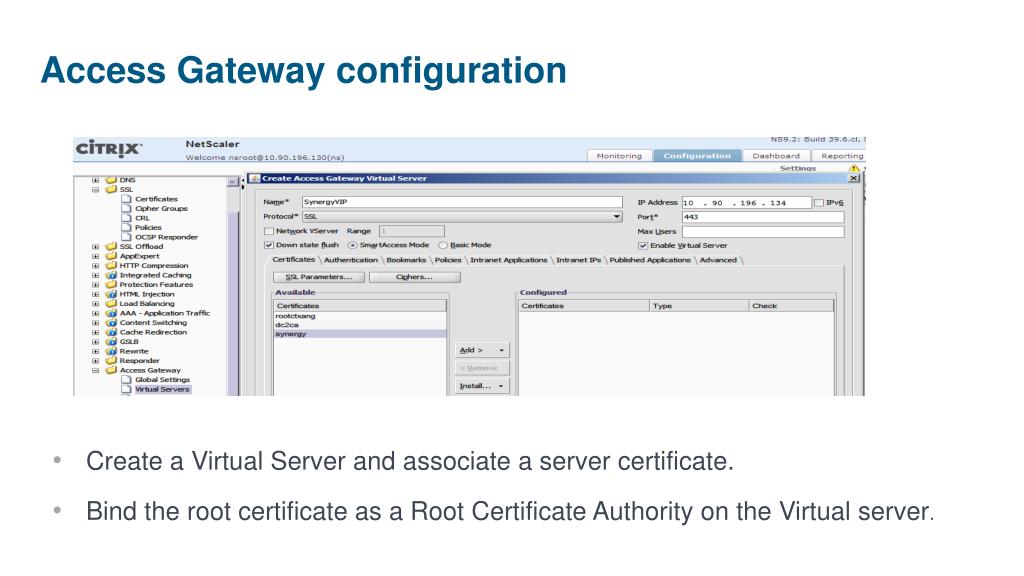This screenshot has width=1024, height=576.
Task: Click the Responder folder icon
Action: [111, 360]
